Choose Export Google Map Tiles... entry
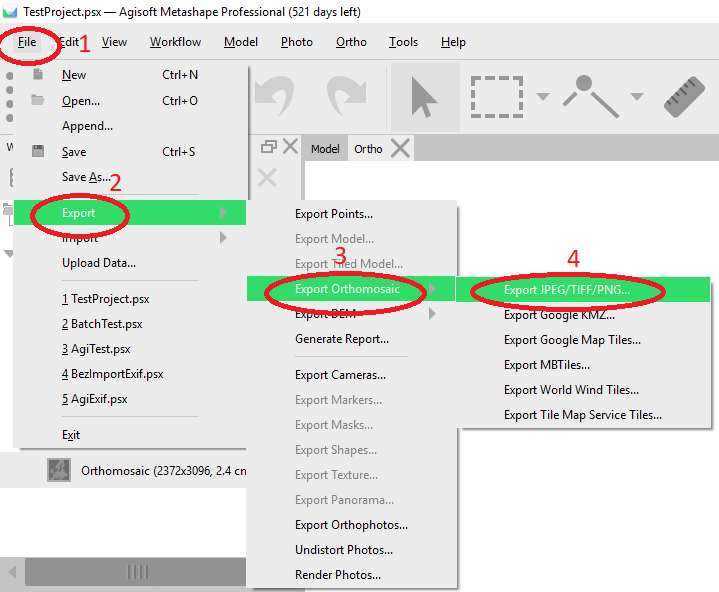 (583, 340)
